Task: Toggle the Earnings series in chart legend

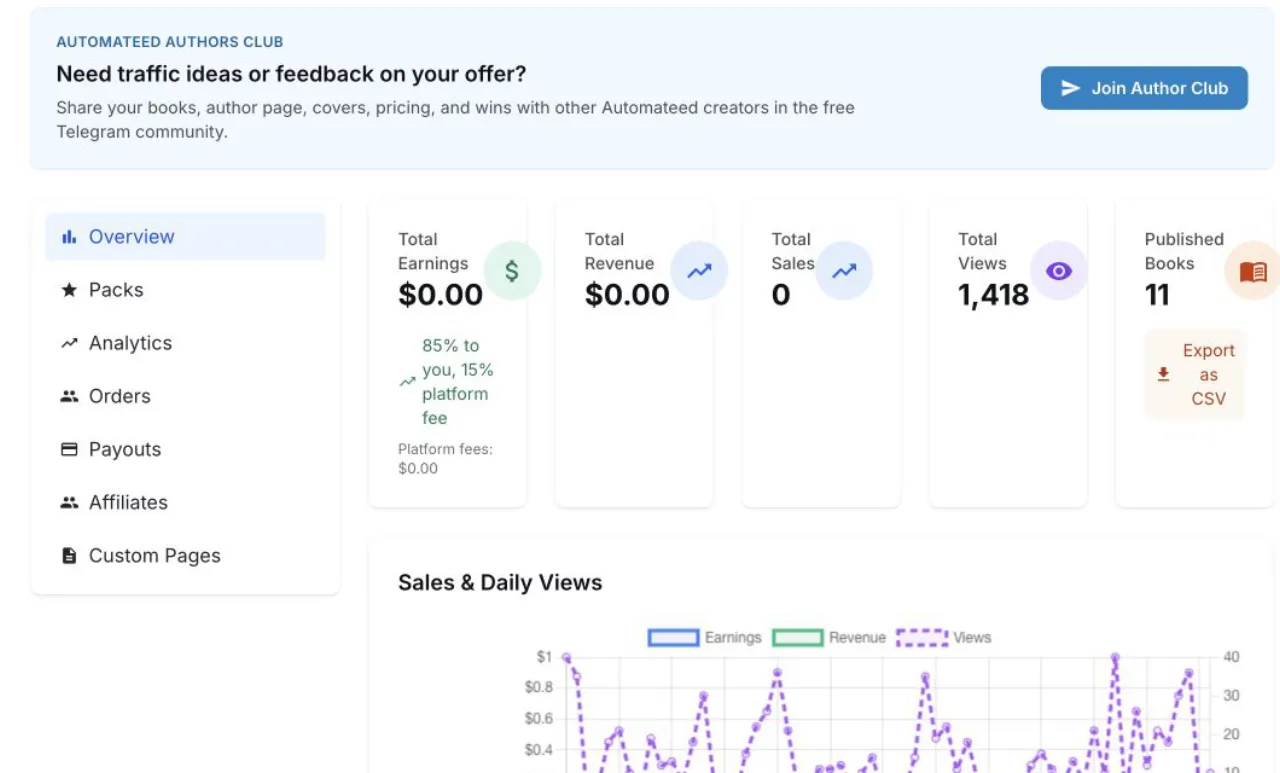Action: click(705, 637)
